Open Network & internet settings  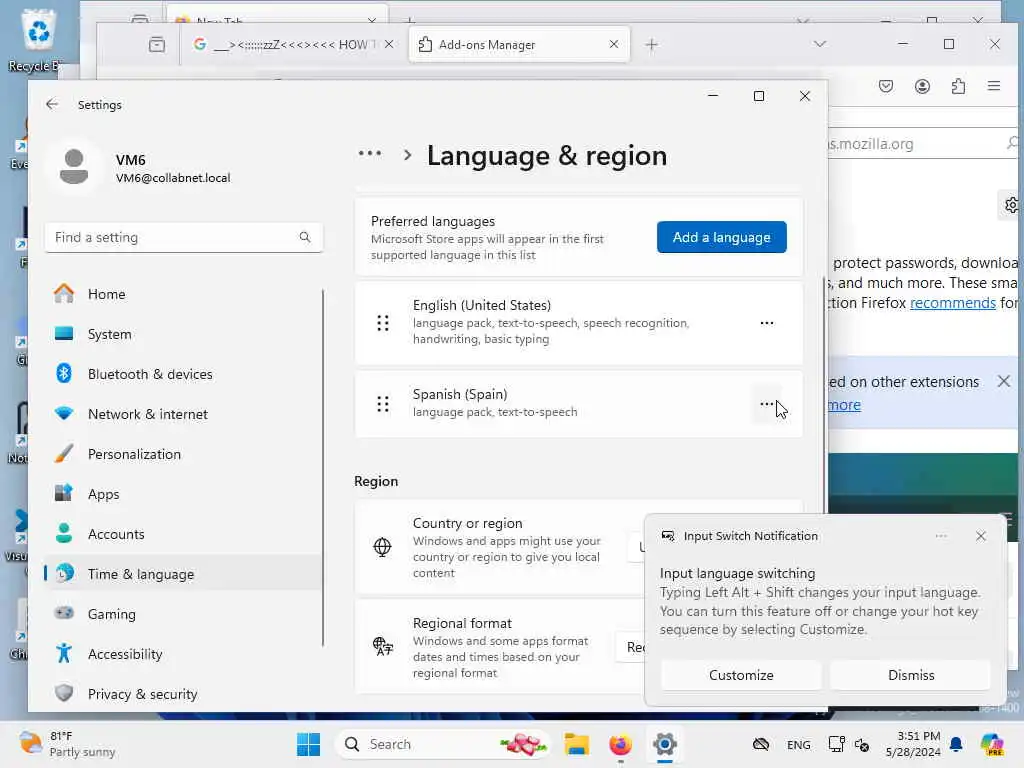click(x=183, y=414)
